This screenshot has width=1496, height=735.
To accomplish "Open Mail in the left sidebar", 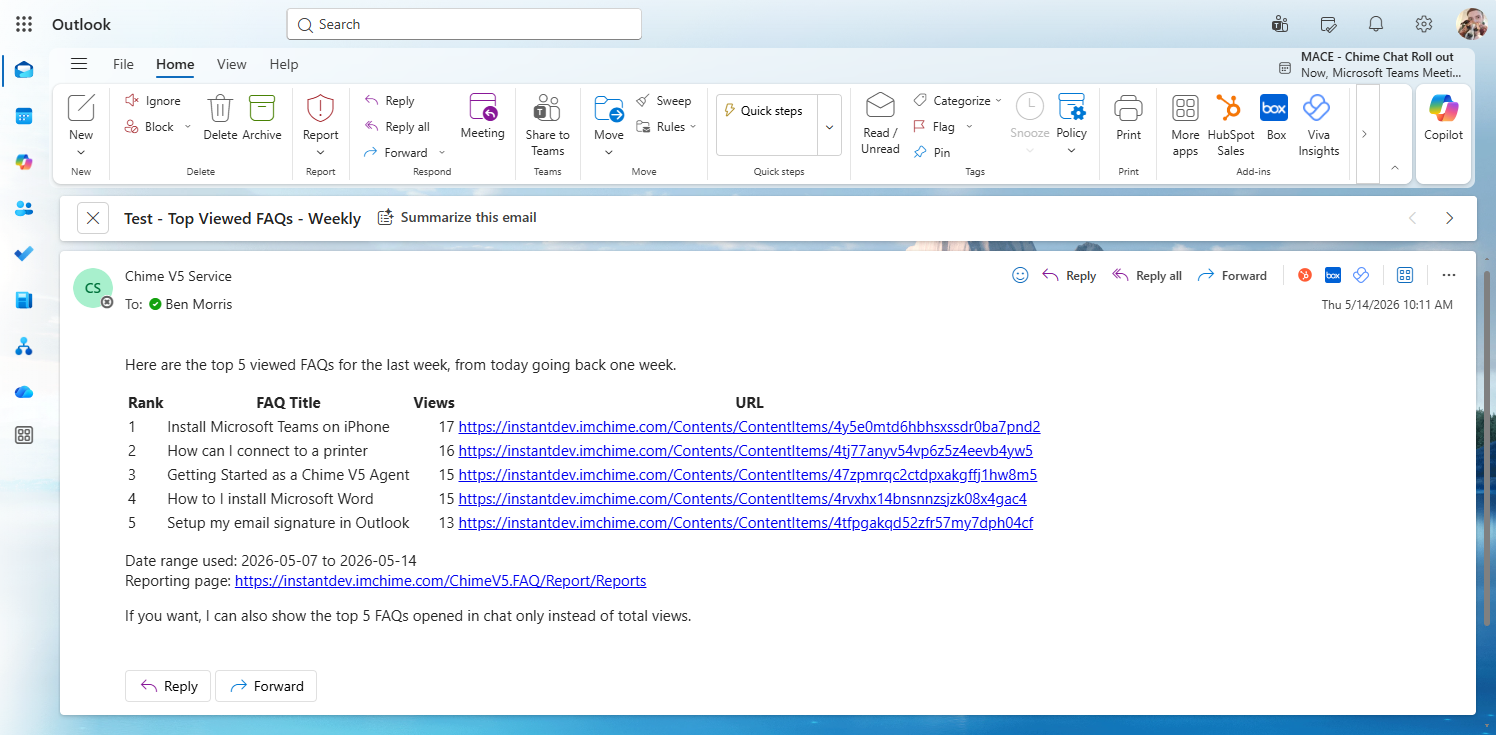I will click(x=24, y=70).
